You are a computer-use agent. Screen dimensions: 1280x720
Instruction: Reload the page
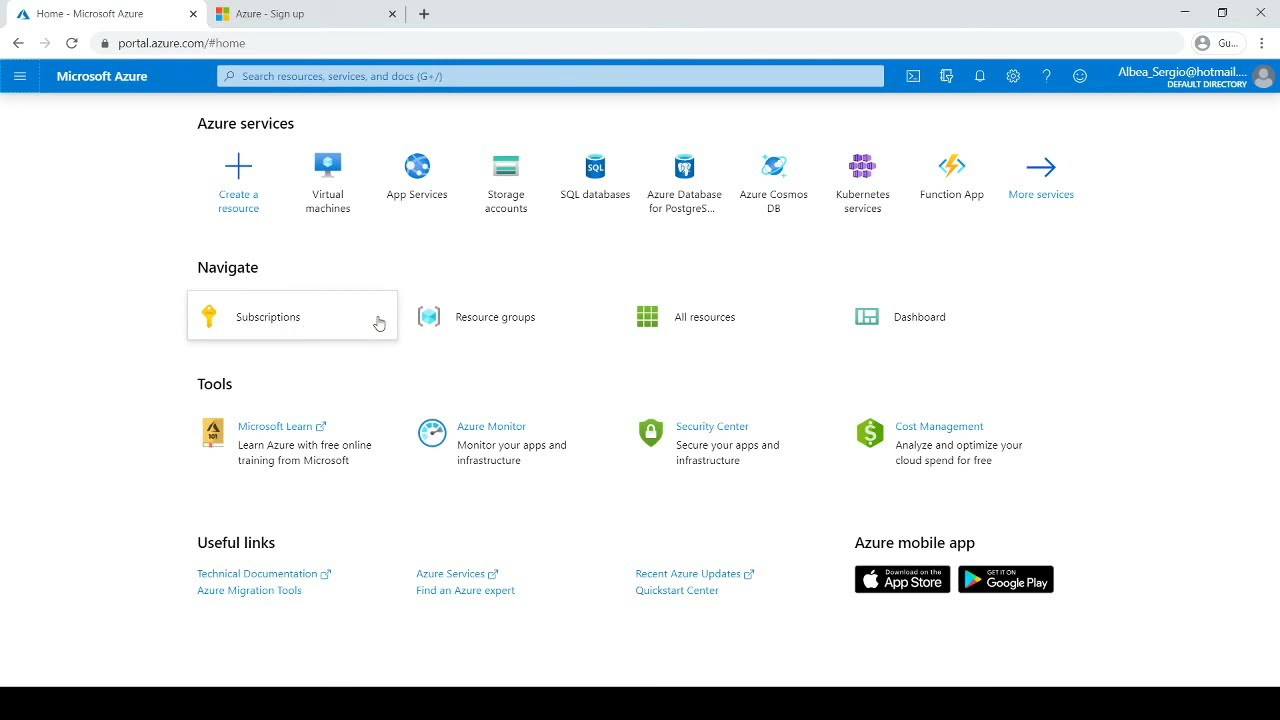[x=71, y=43]
